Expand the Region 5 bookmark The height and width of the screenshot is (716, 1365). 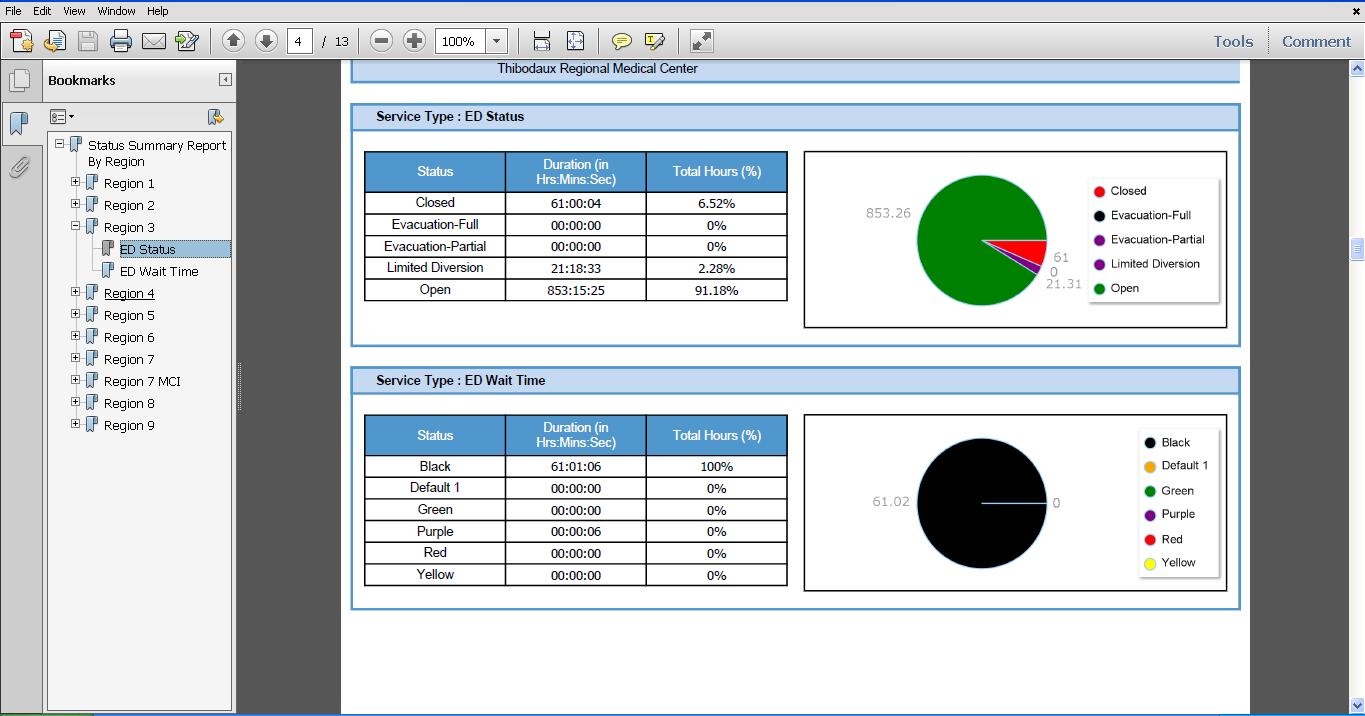tap(75, 314)
